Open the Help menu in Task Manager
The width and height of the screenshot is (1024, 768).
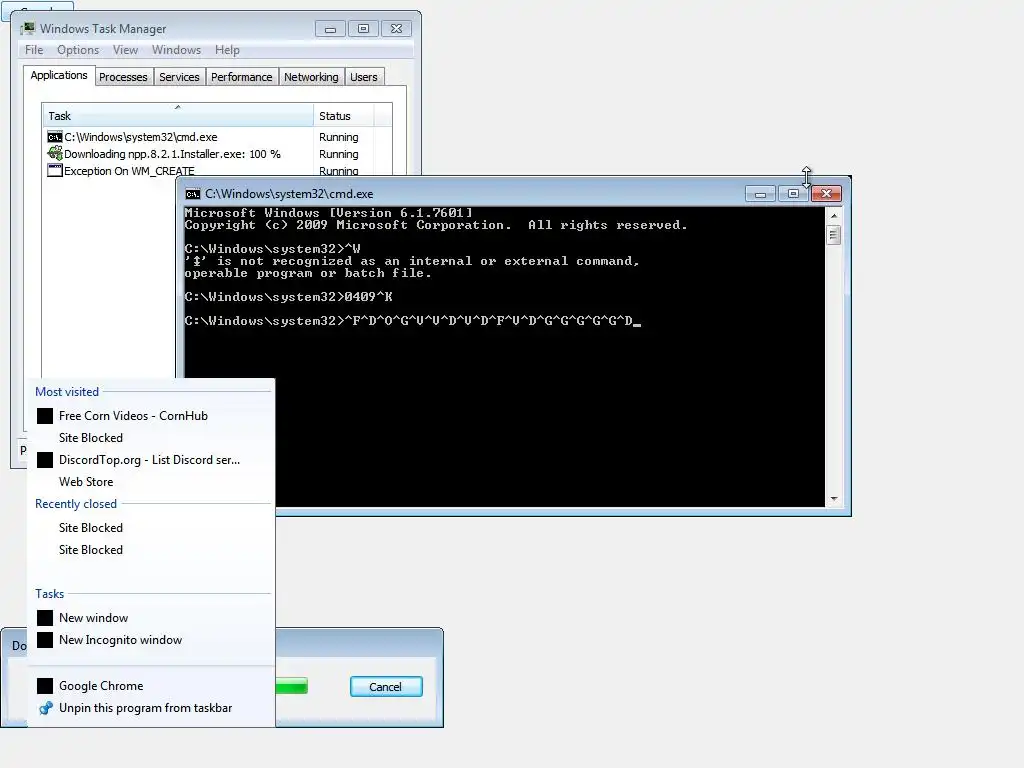[x=227, y=50]
